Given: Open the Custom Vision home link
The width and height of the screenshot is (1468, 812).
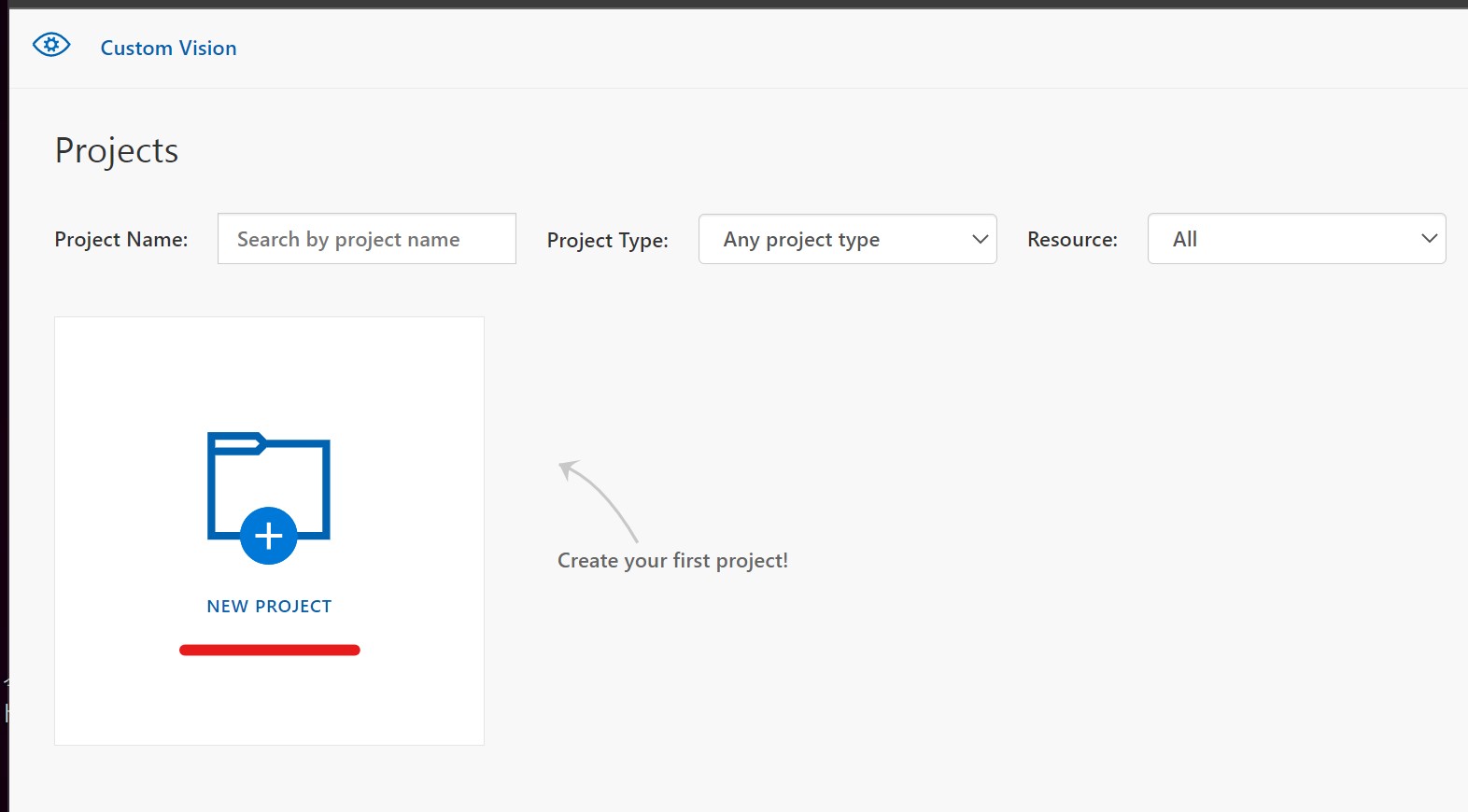Looking at the screenshot, I should pyautogui.click(x=168, y=48).
